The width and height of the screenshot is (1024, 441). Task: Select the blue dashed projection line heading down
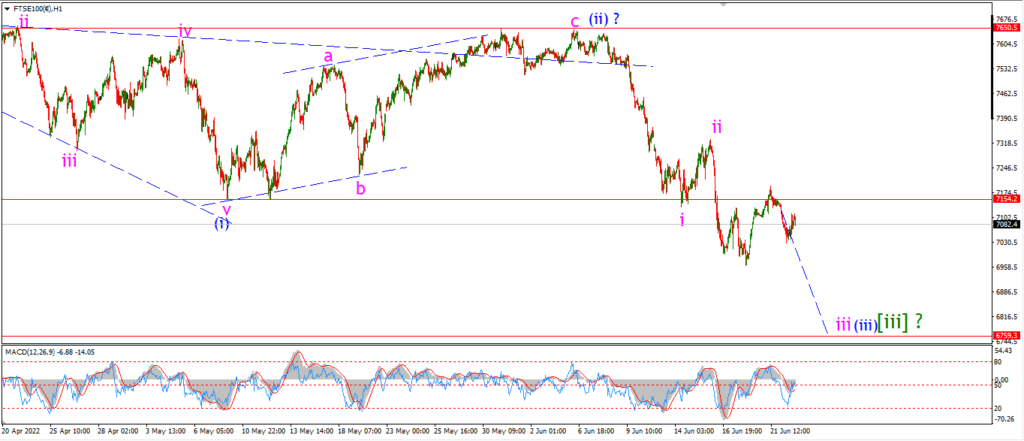click(808, 284)
